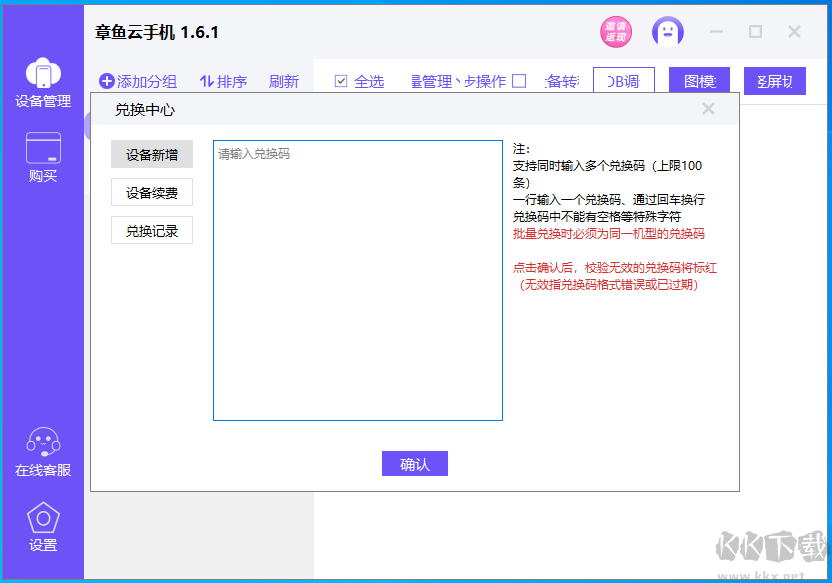Close the 兑换中心 dialog

point(708,109)
